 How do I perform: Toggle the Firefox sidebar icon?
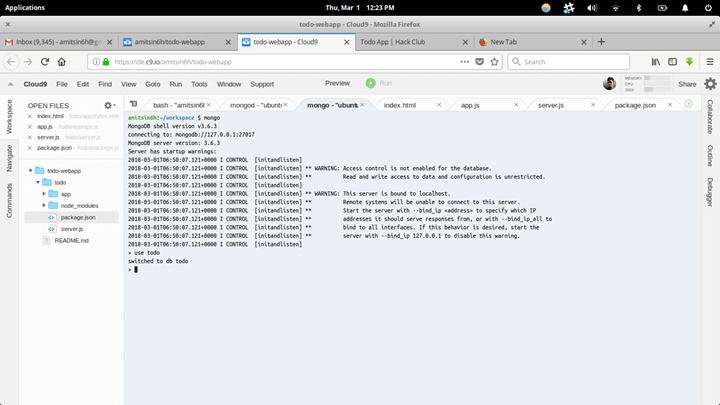672,62
